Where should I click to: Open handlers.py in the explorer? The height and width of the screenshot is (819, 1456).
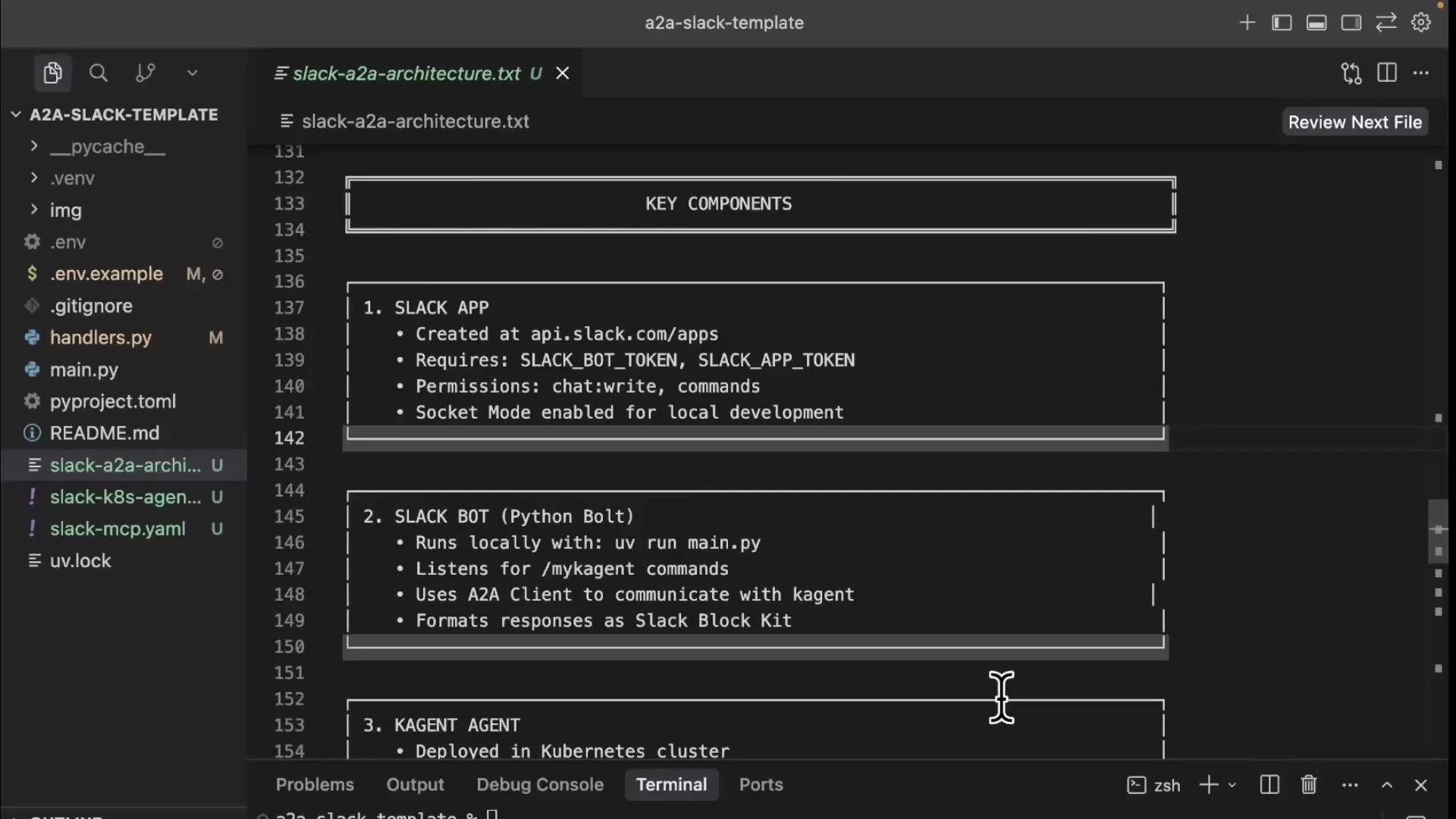[124, 337]
